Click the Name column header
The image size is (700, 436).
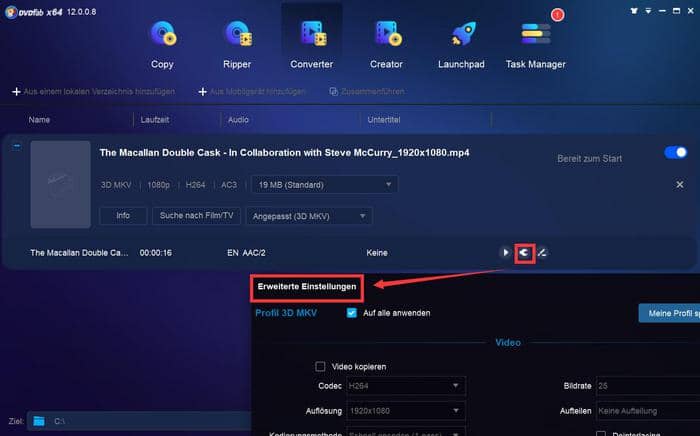pos(39,120)
